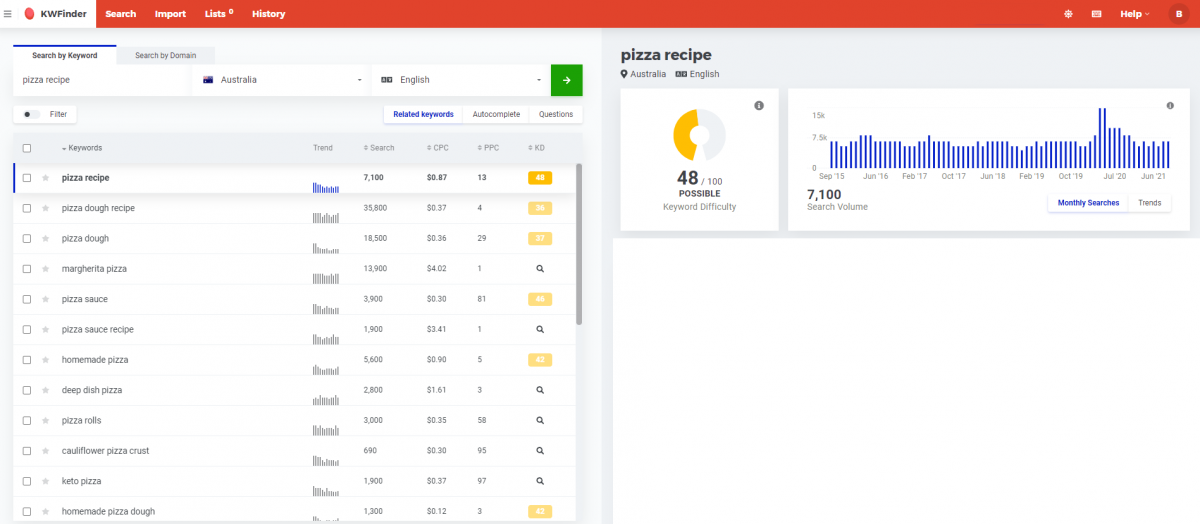Sort by Search column header

(x=378, y=148)
